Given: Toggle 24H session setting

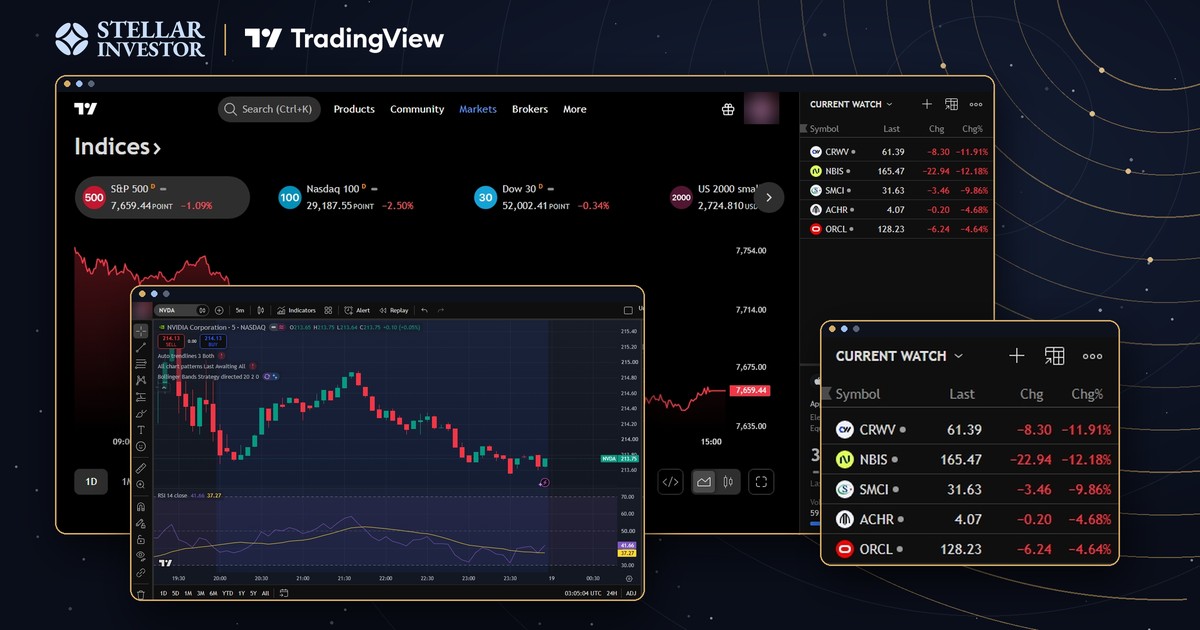Looking at the screenshot, I should coord(612,593).
